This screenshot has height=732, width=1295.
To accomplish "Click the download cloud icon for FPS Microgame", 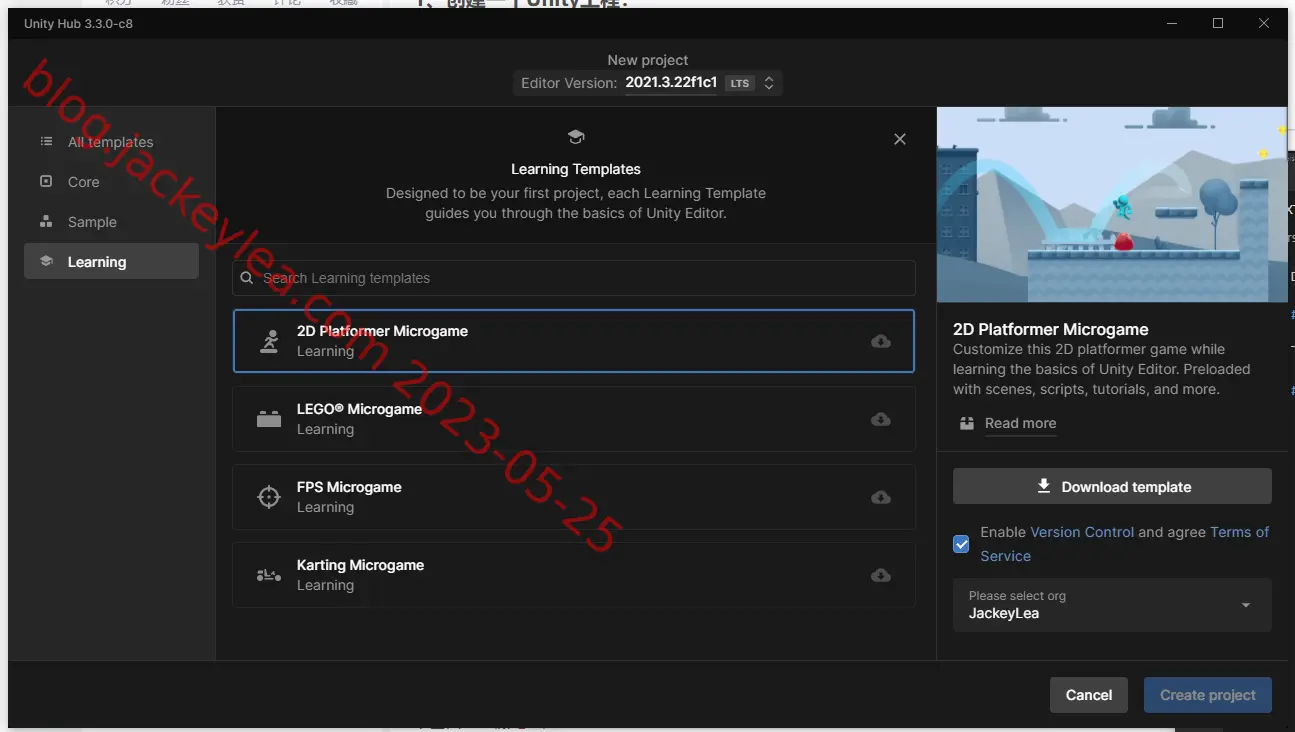I will tap(881, 497).
